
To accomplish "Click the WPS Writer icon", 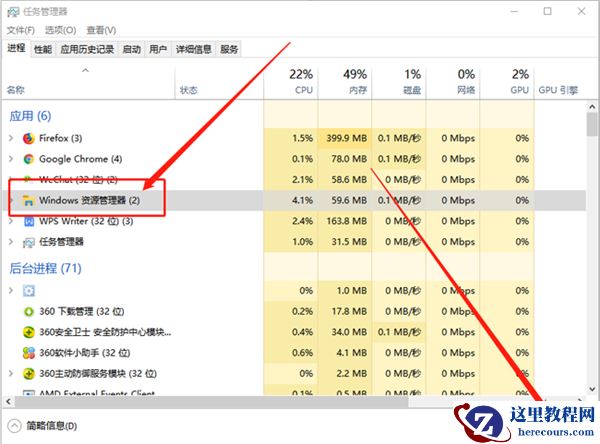I will pyautogui.click(x=29, y=221).
